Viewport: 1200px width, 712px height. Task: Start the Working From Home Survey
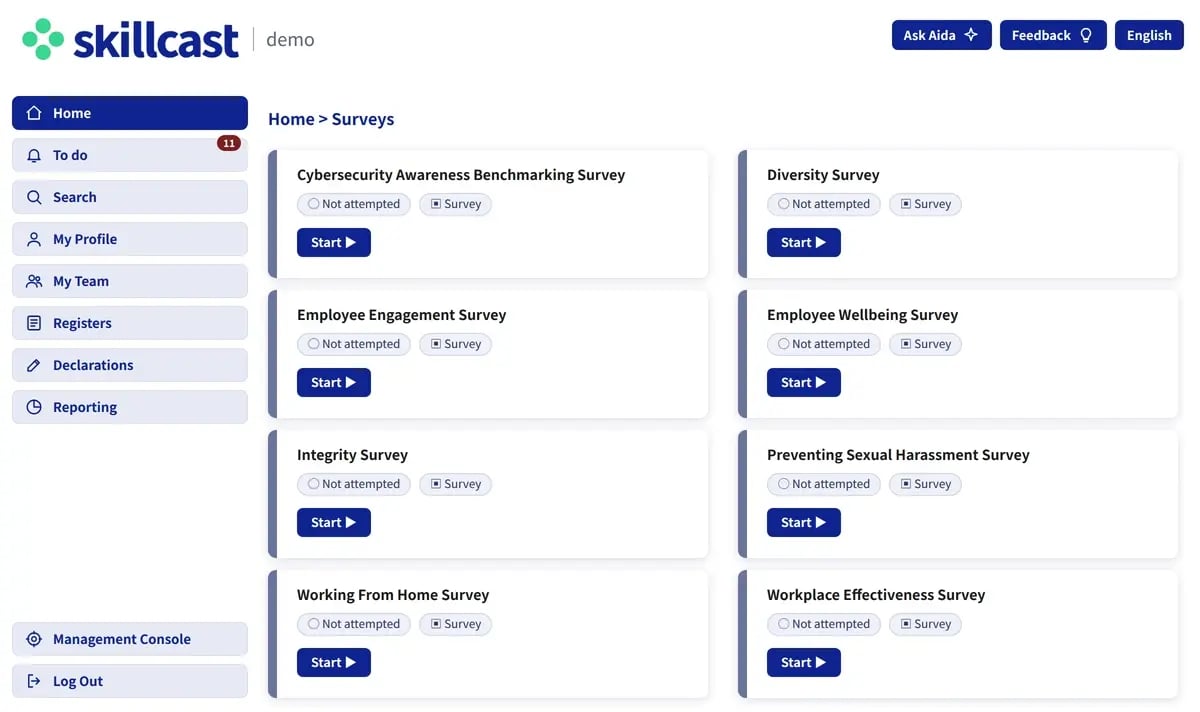334,662
